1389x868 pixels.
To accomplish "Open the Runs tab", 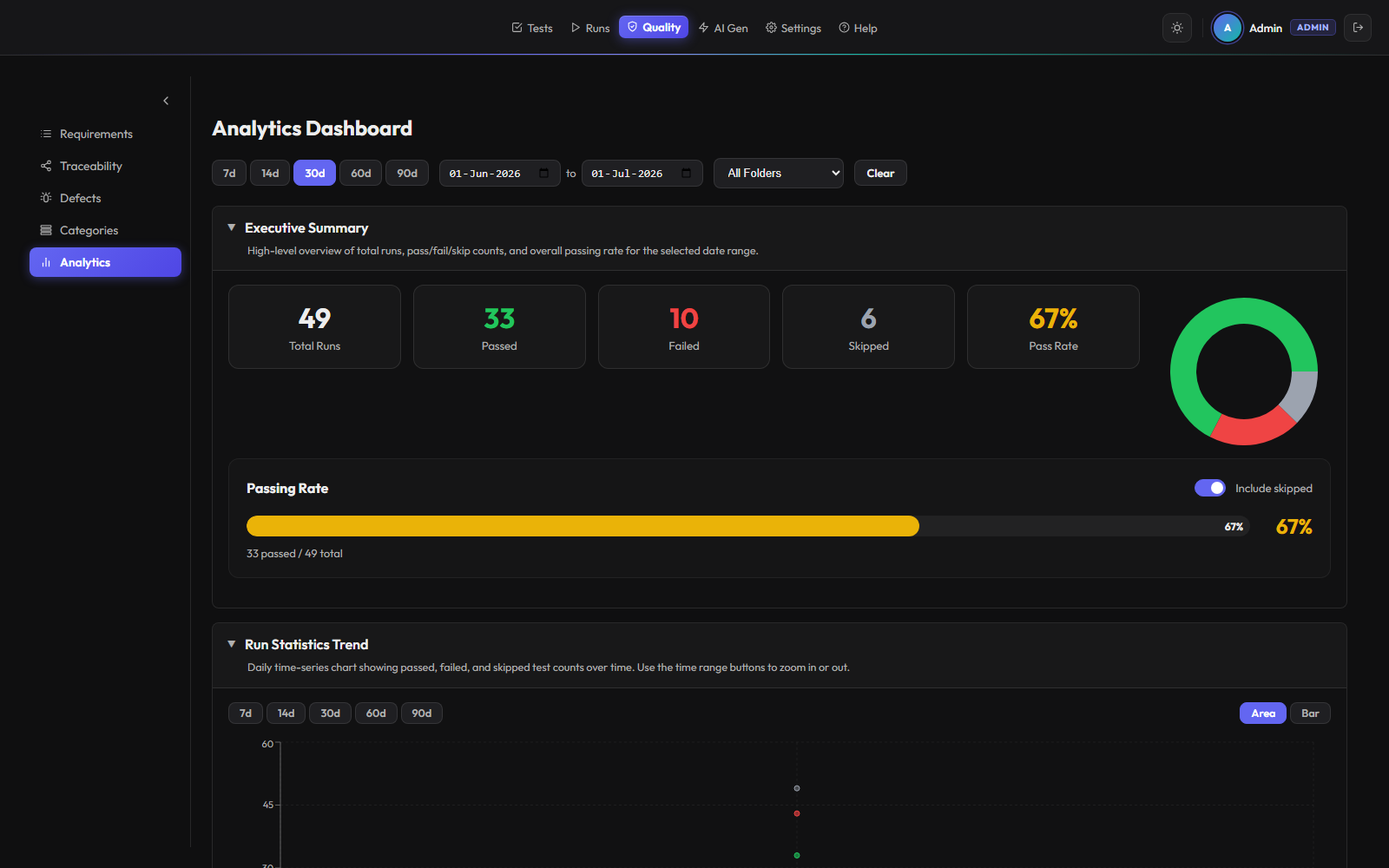I will pos(589,28).
